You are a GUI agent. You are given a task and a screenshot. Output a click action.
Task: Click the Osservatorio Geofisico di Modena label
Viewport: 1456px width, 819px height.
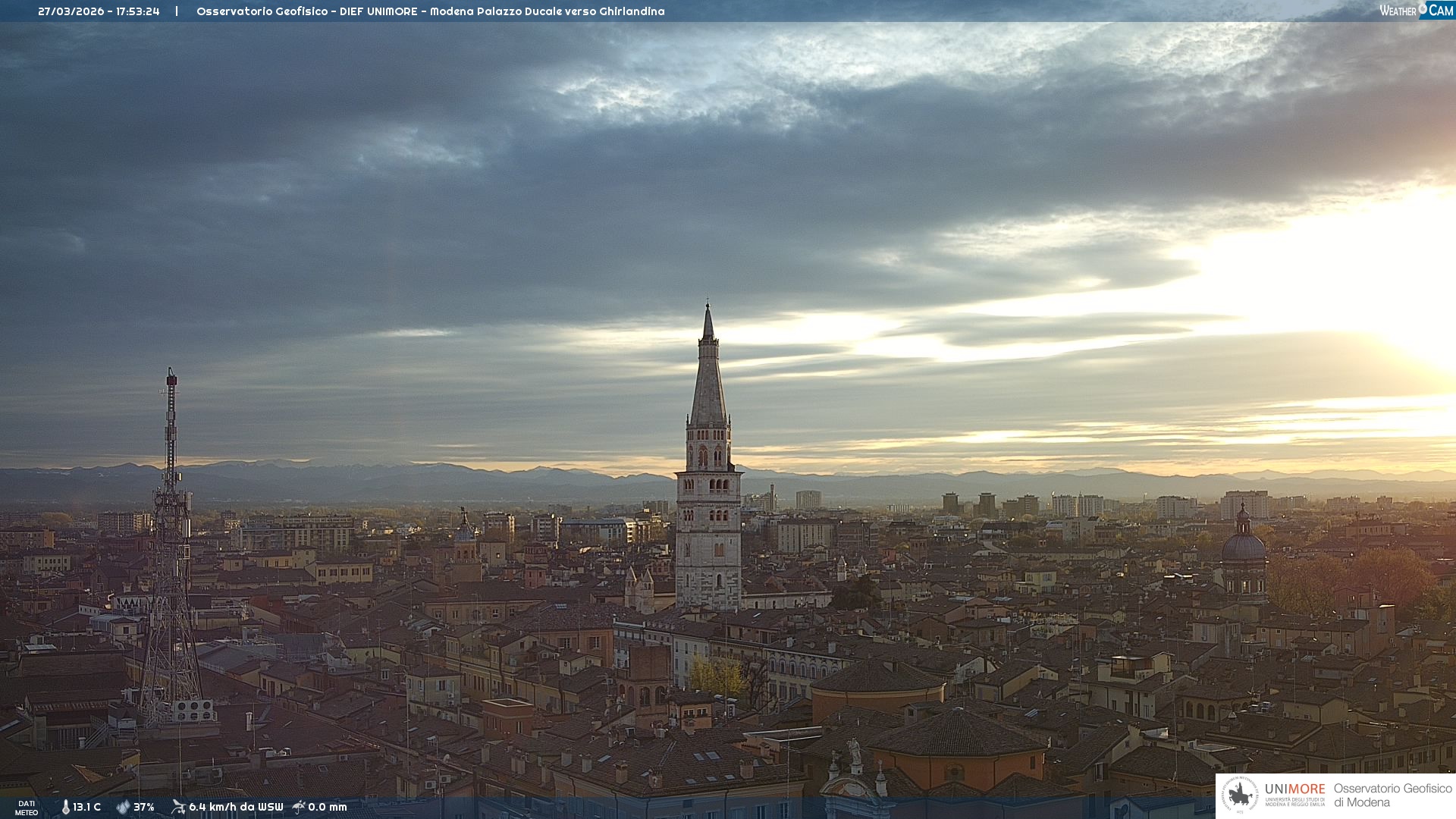click(1392, 795)
